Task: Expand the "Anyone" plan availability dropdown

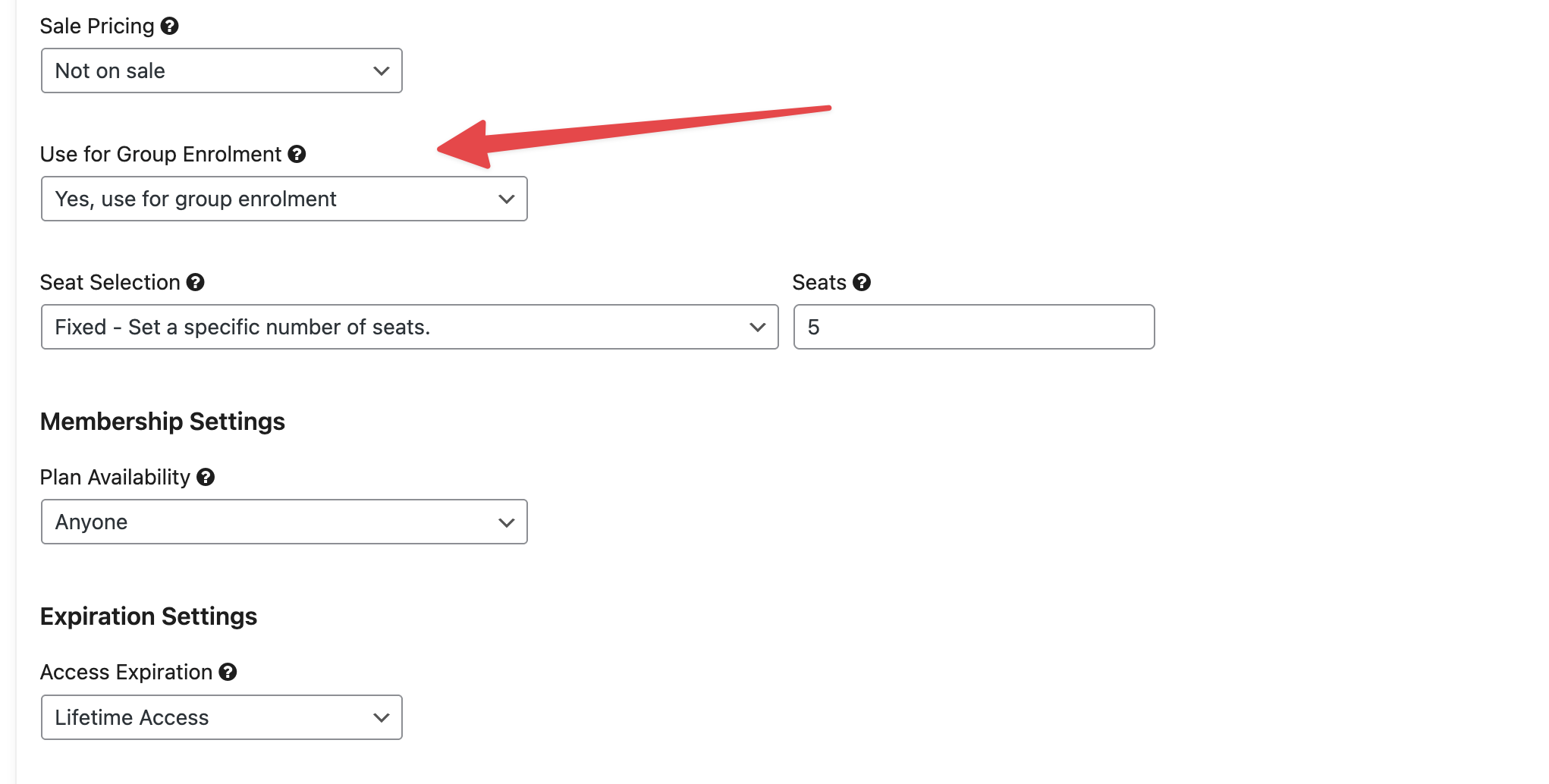Action: click(284, 522)
